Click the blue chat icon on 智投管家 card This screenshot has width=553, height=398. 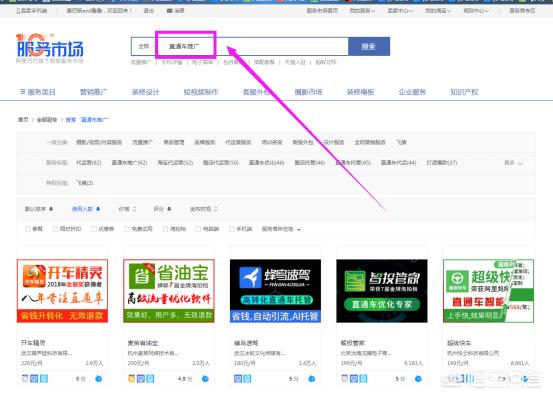[418, 379]
